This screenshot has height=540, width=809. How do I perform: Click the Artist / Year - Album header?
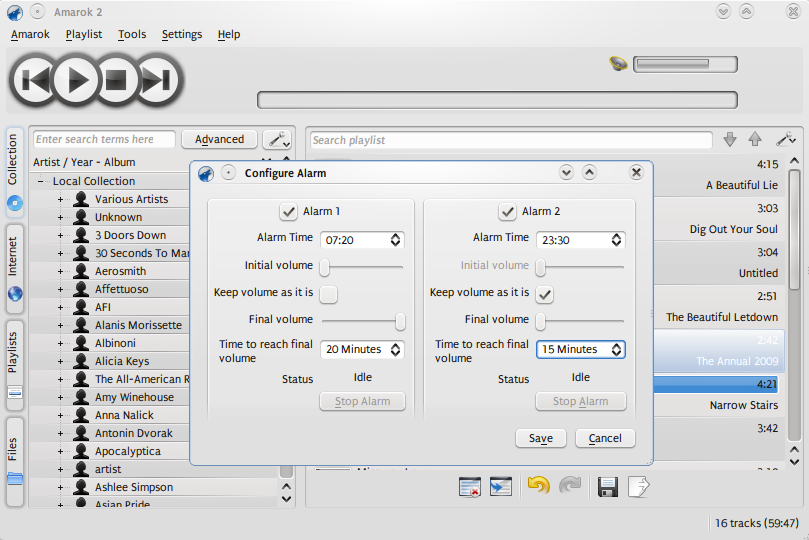tap(84, 162)
